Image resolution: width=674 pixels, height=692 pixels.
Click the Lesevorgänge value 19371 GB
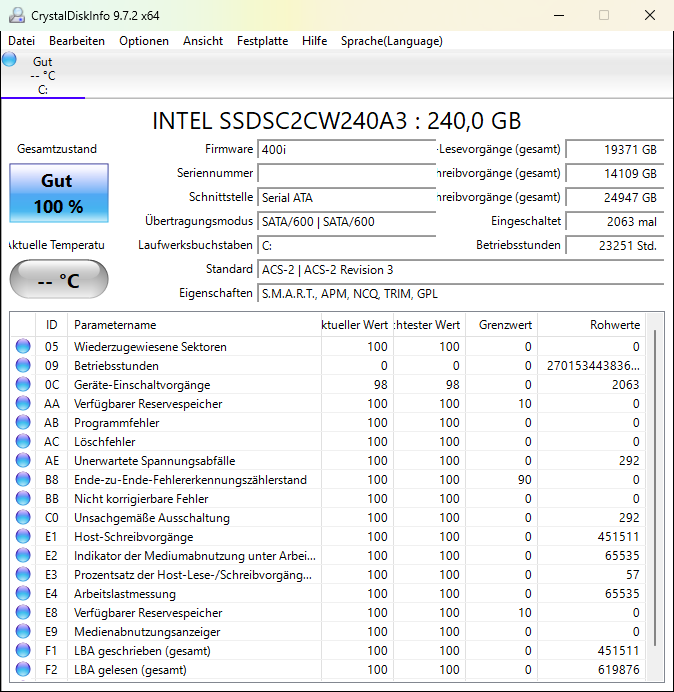coord(614,150)
